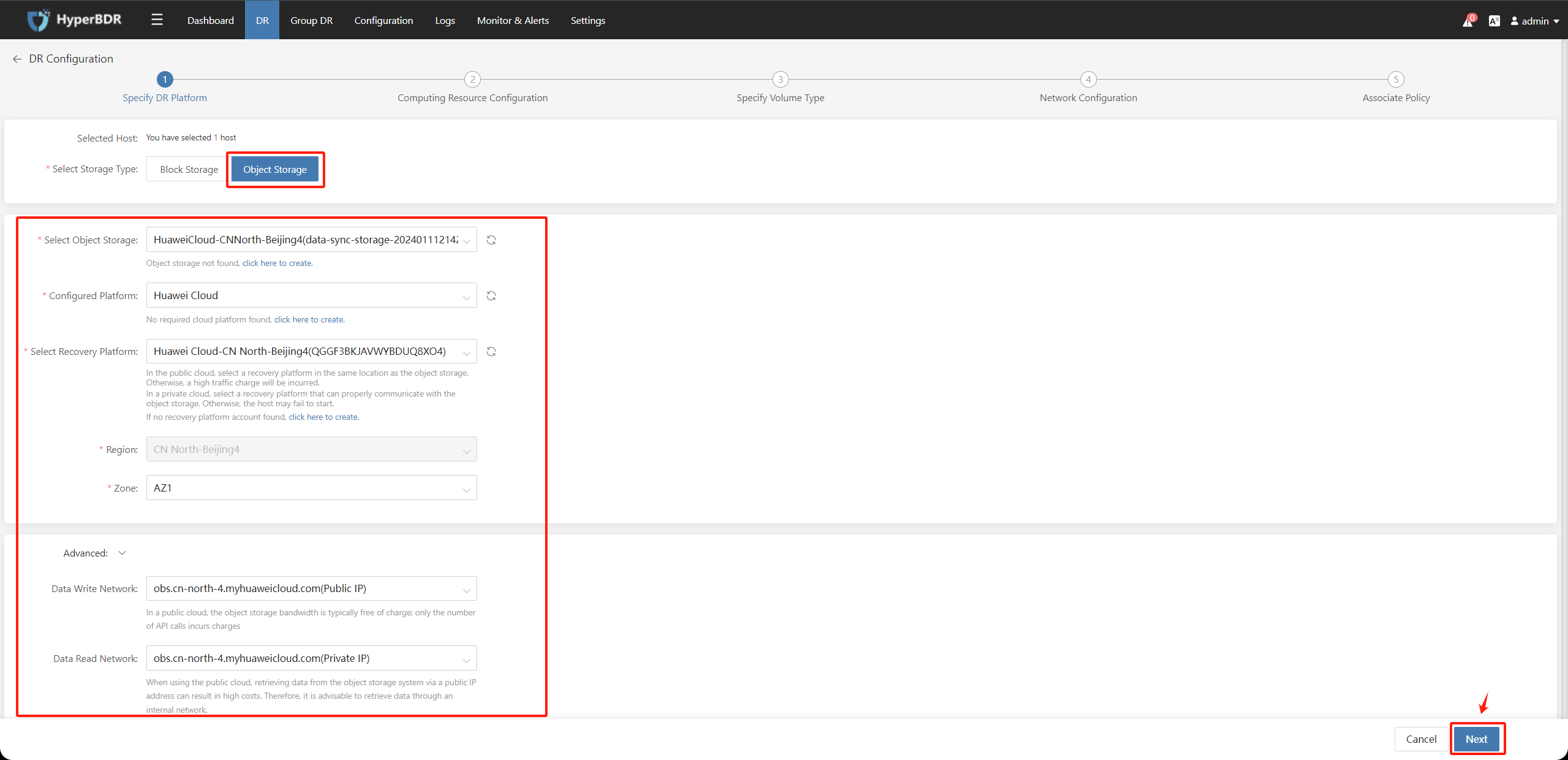Open the Configured Platform dropdown

coord(311,295)
